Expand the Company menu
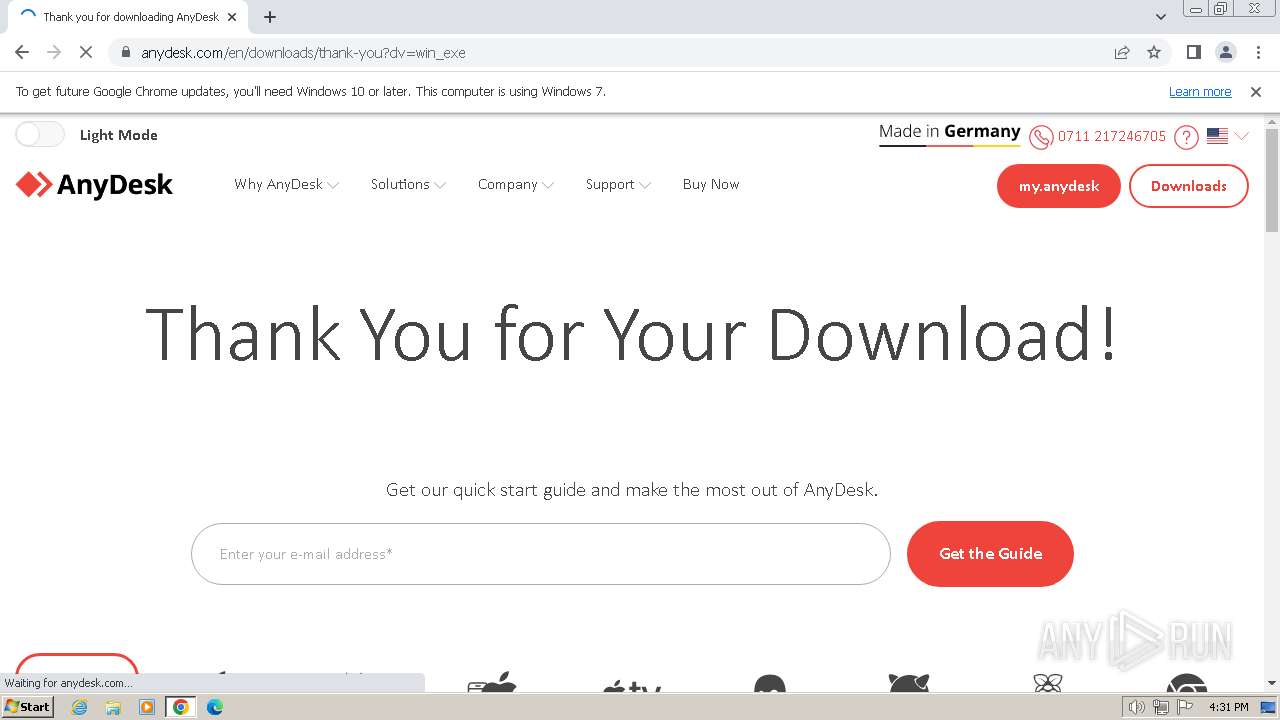The width and height of the screenshot is (1280, 720). coord(515,184)
